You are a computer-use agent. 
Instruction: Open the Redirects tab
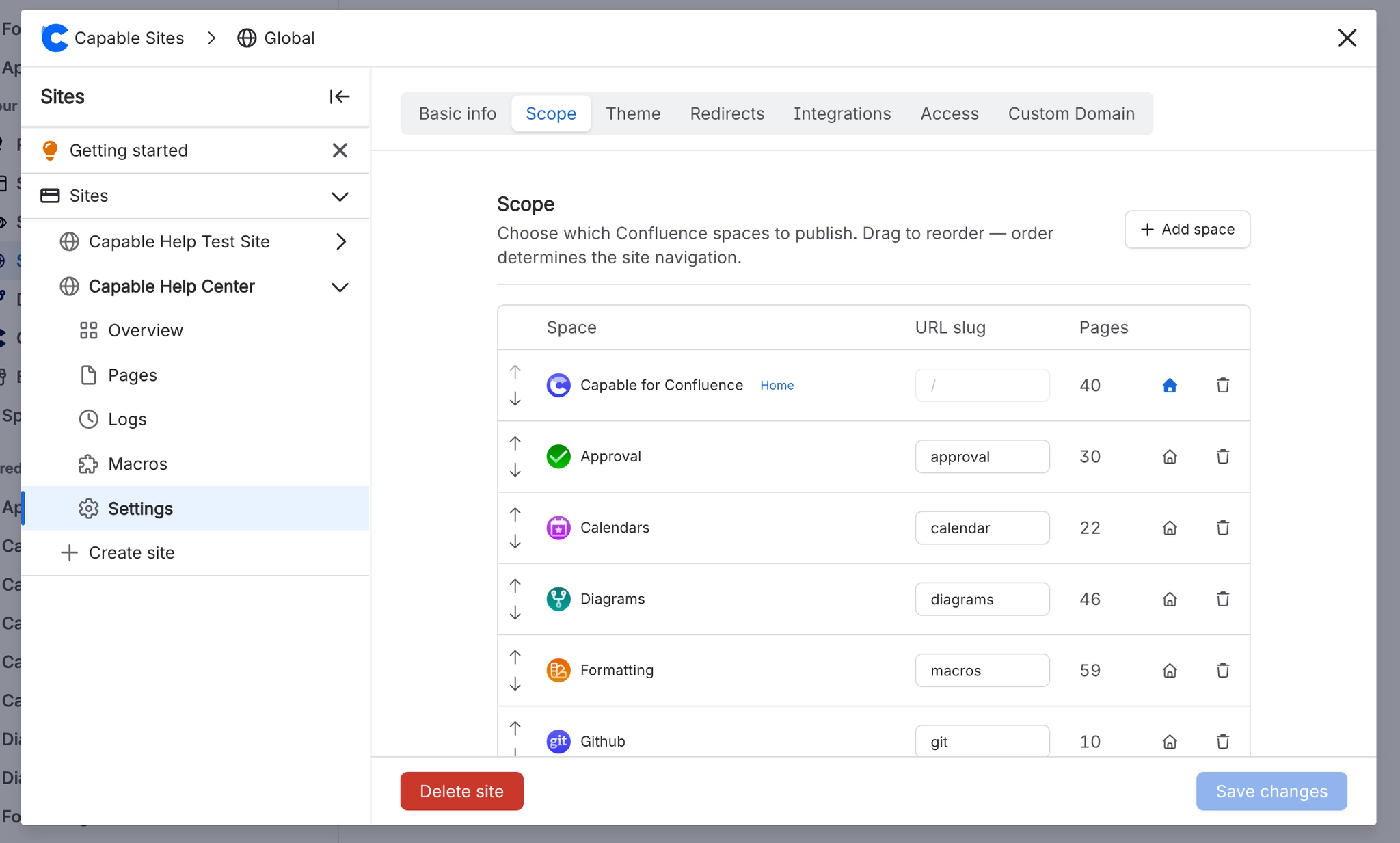pos(727,113)
